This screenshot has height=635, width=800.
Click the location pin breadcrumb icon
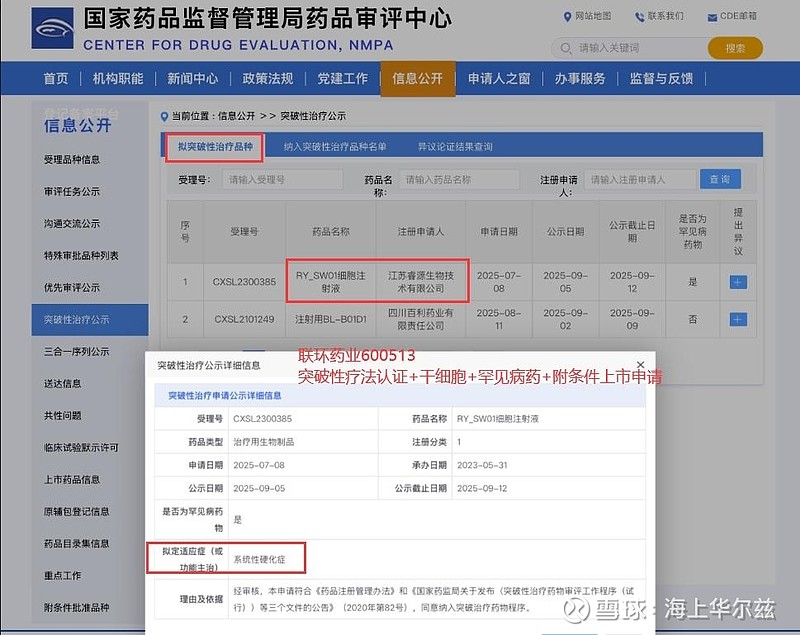164,117
